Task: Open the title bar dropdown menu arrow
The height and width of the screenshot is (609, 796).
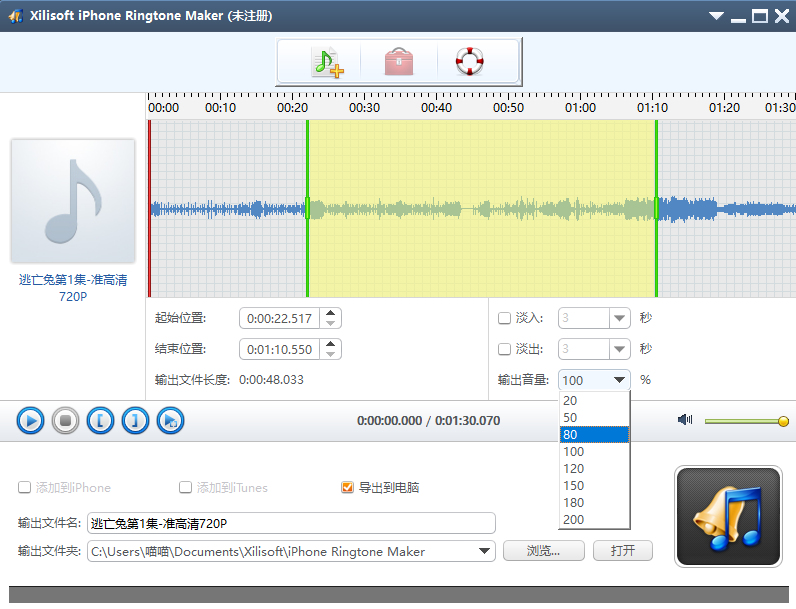Action: [716, 16]
